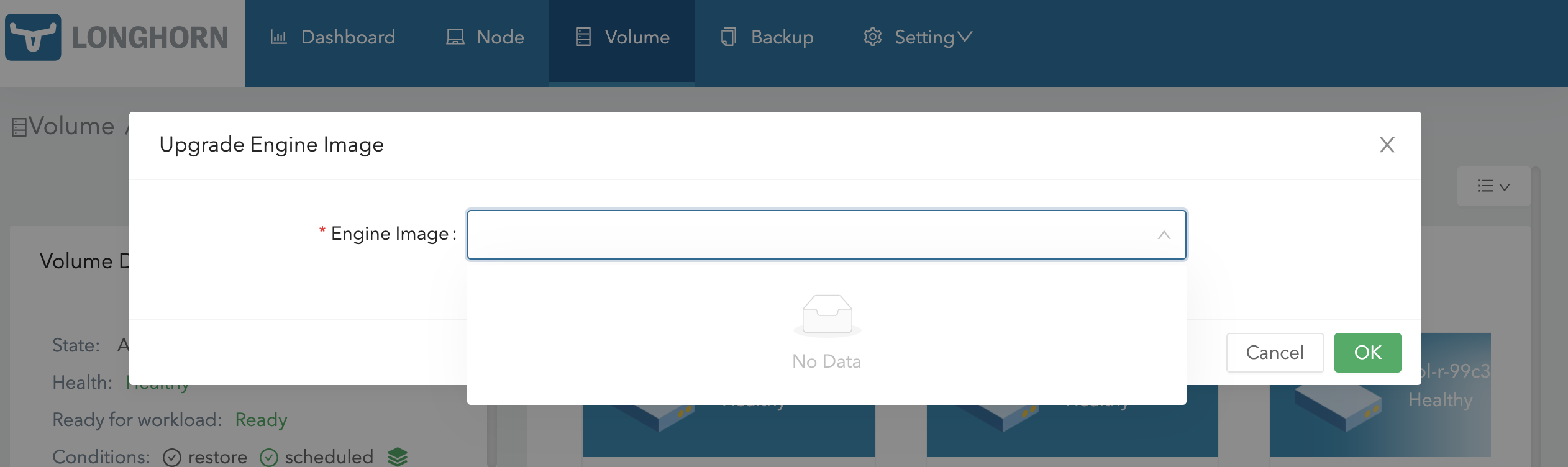This screenshot has width=1568, height=467.
Task: Click the Cancel button
Action: (1275, 352)
